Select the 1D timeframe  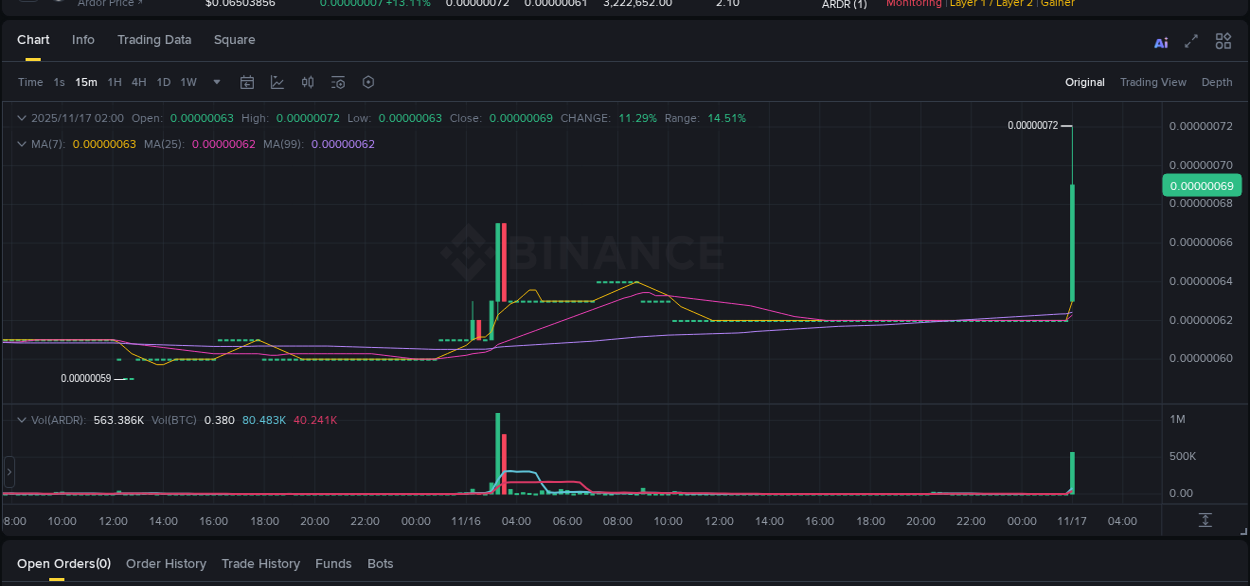pyautogui.click(x=163, y=82)
